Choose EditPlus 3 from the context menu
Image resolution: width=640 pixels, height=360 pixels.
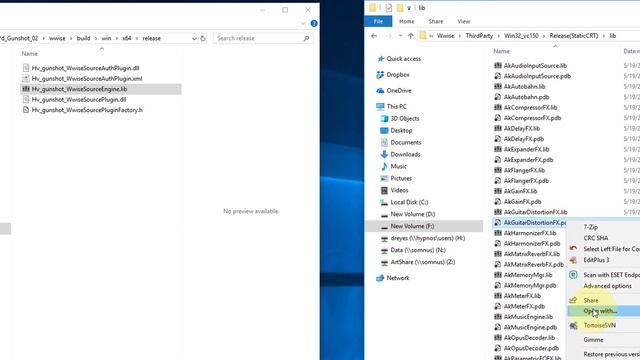[596, 260]
